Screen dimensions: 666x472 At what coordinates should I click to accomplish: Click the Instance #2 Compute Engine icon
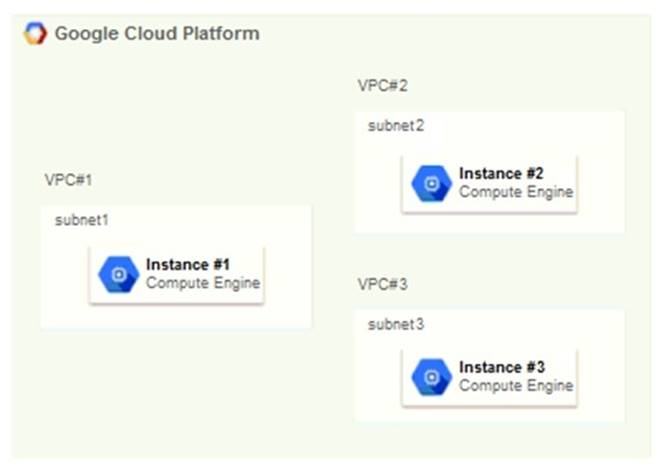(432, 184)
